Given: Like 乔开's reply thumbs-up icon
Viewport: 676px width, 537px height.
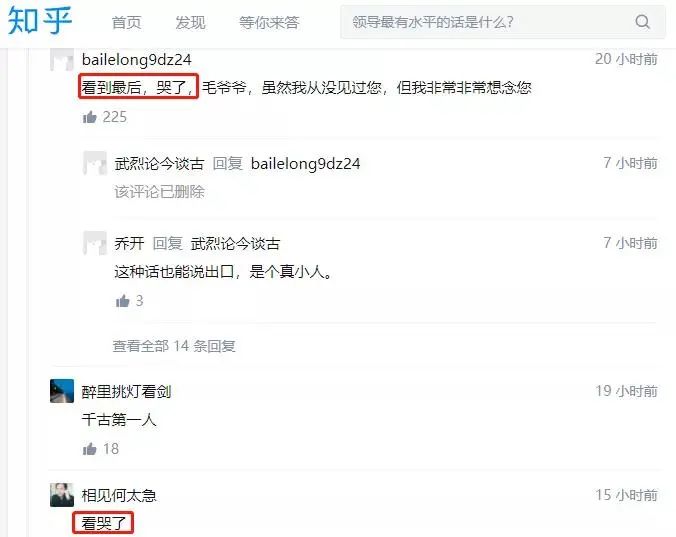Looking at the screenshot, I should [123, 300].
